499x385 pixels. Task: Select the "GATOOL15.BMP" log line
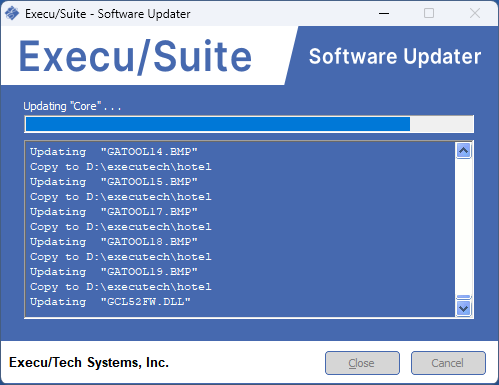pos(114,182)
